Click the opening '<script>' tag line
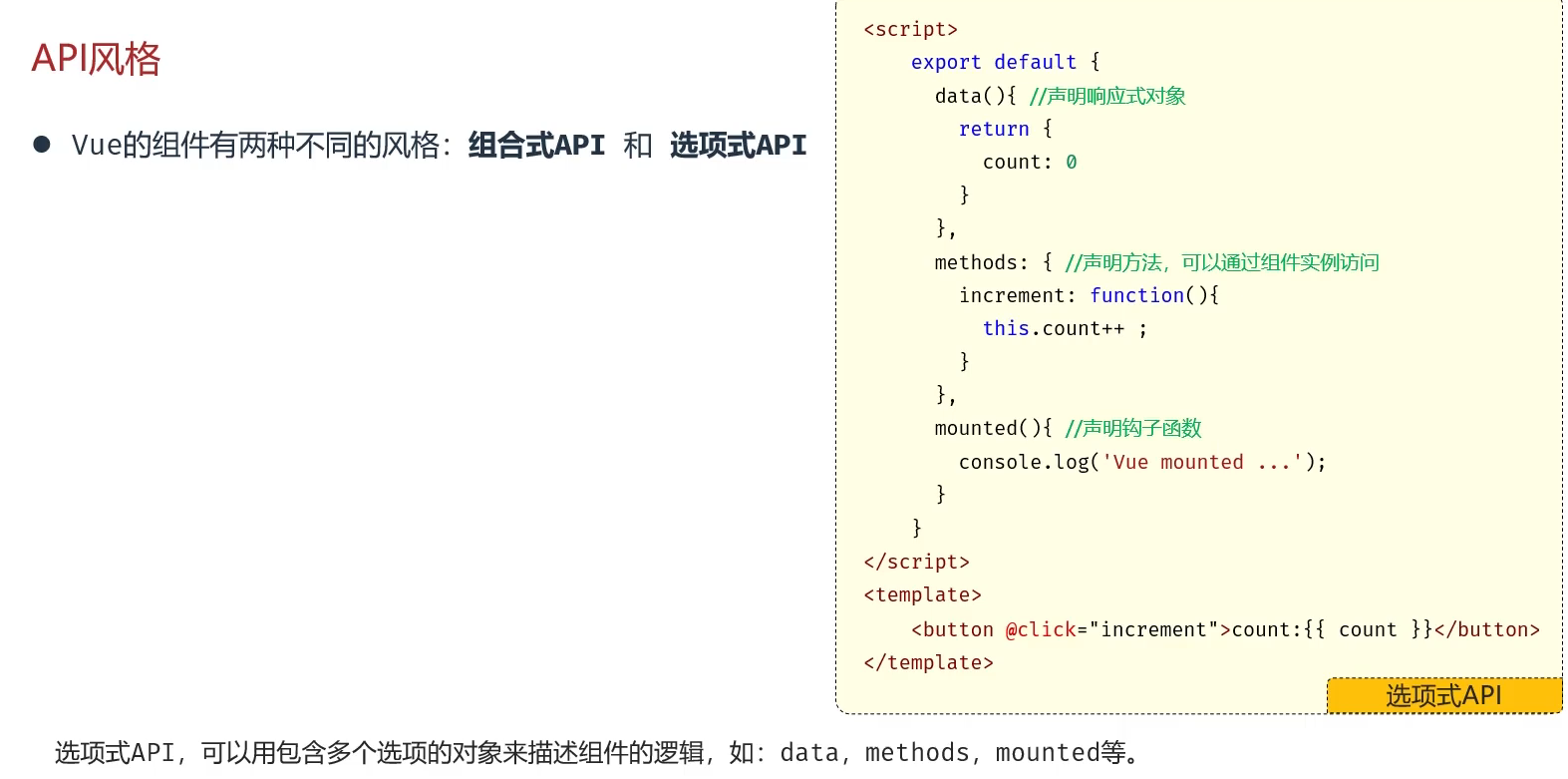 (x=910, y=29)
